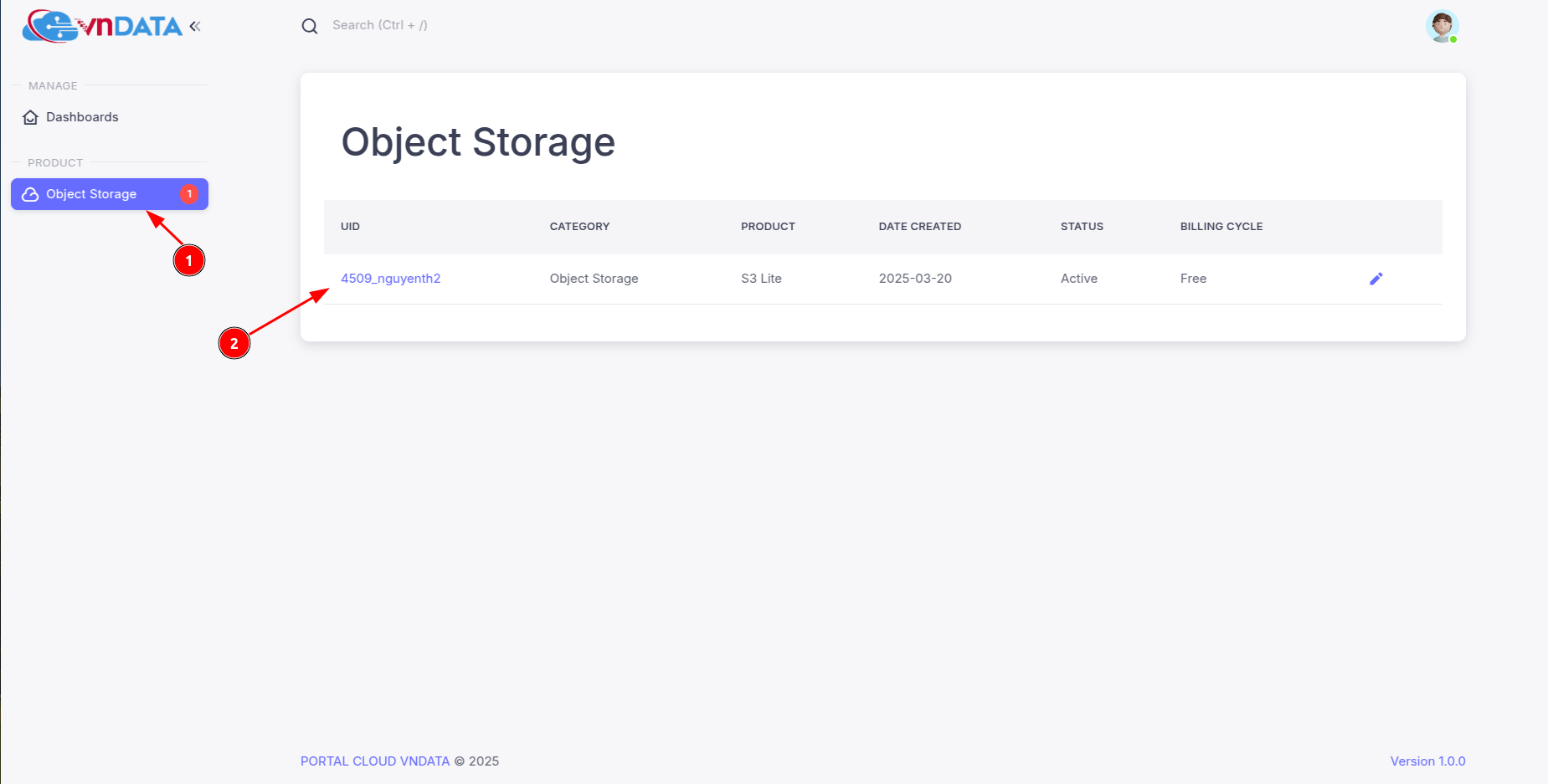The height and width of the screenshot is (784, 1548).
Task: Collapse the sidebar with double chevron
Action: point(195,26)
